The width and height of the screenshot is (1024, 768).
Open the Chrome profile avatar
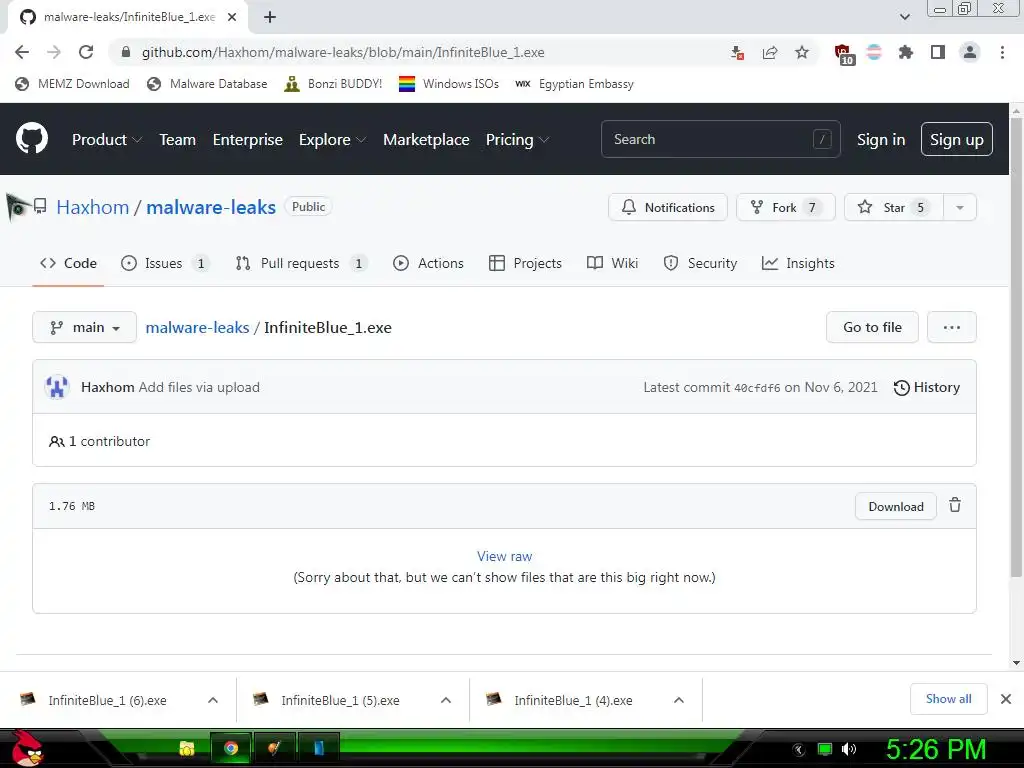(970, 52)
